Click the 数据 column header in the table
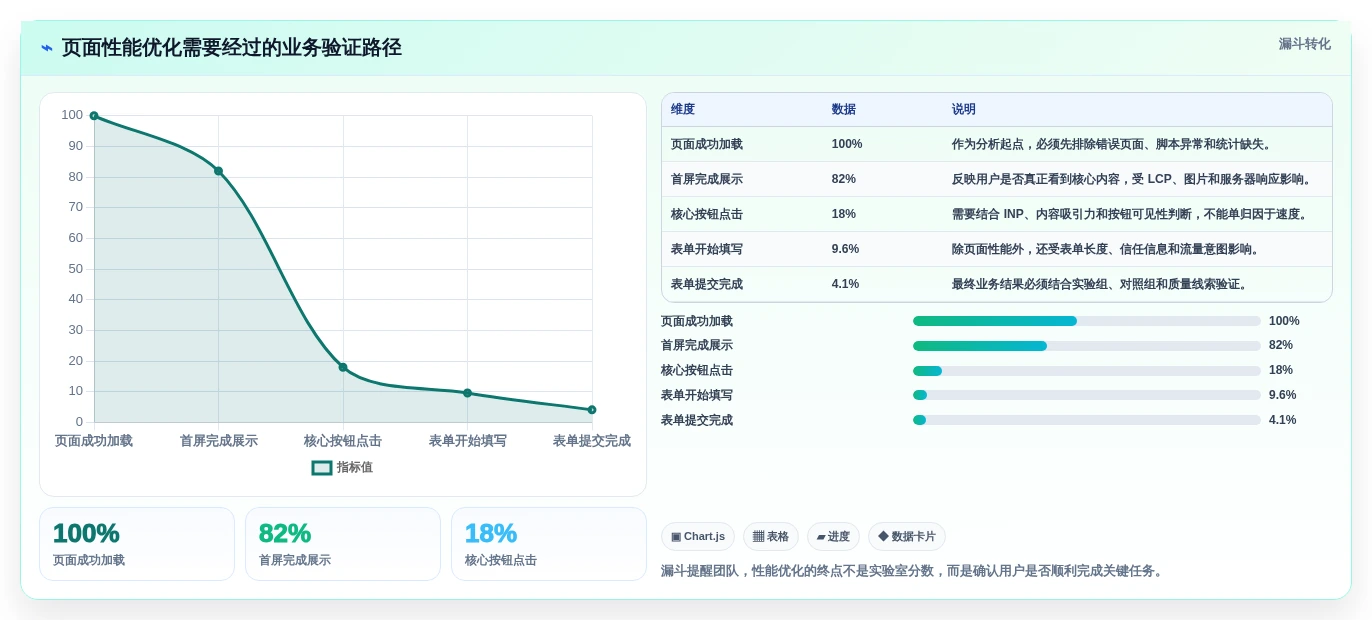Viewport: 1372px width, 620px height. pos(844,109)
